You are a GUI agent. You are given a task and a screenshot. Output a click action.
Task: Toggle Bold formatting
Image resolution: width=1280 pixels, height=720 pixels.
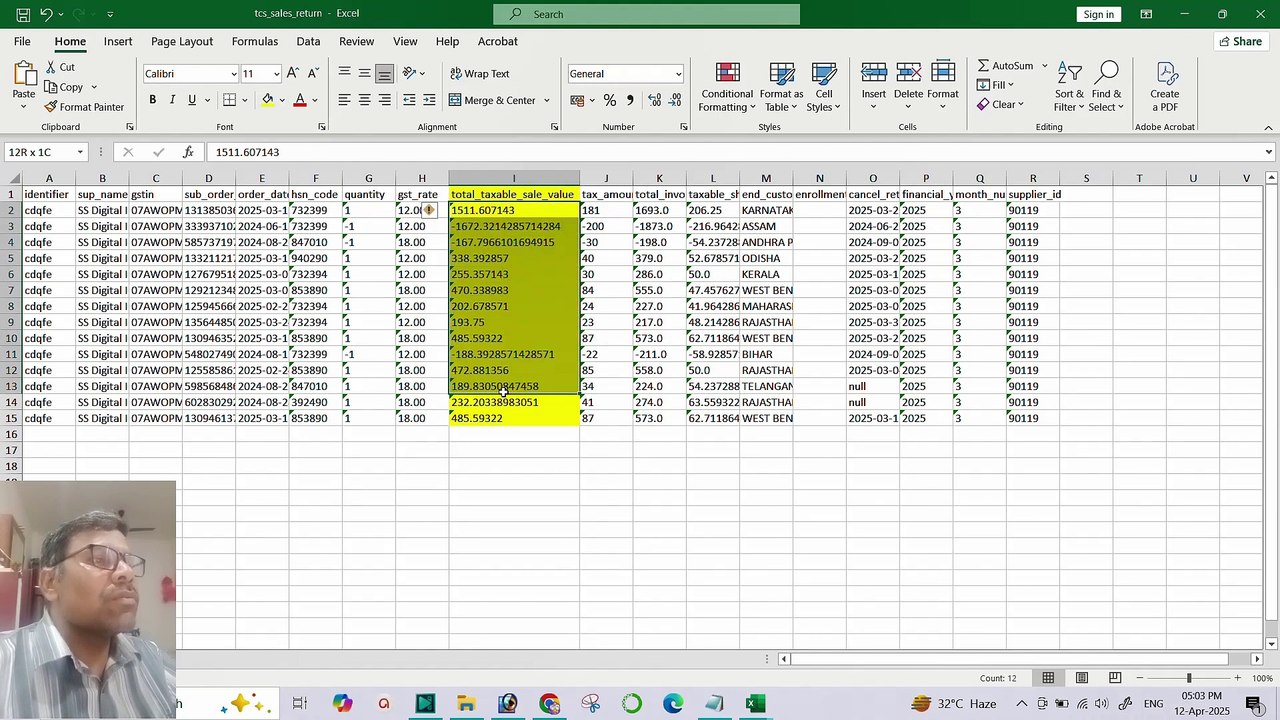[x=152, y=100]
